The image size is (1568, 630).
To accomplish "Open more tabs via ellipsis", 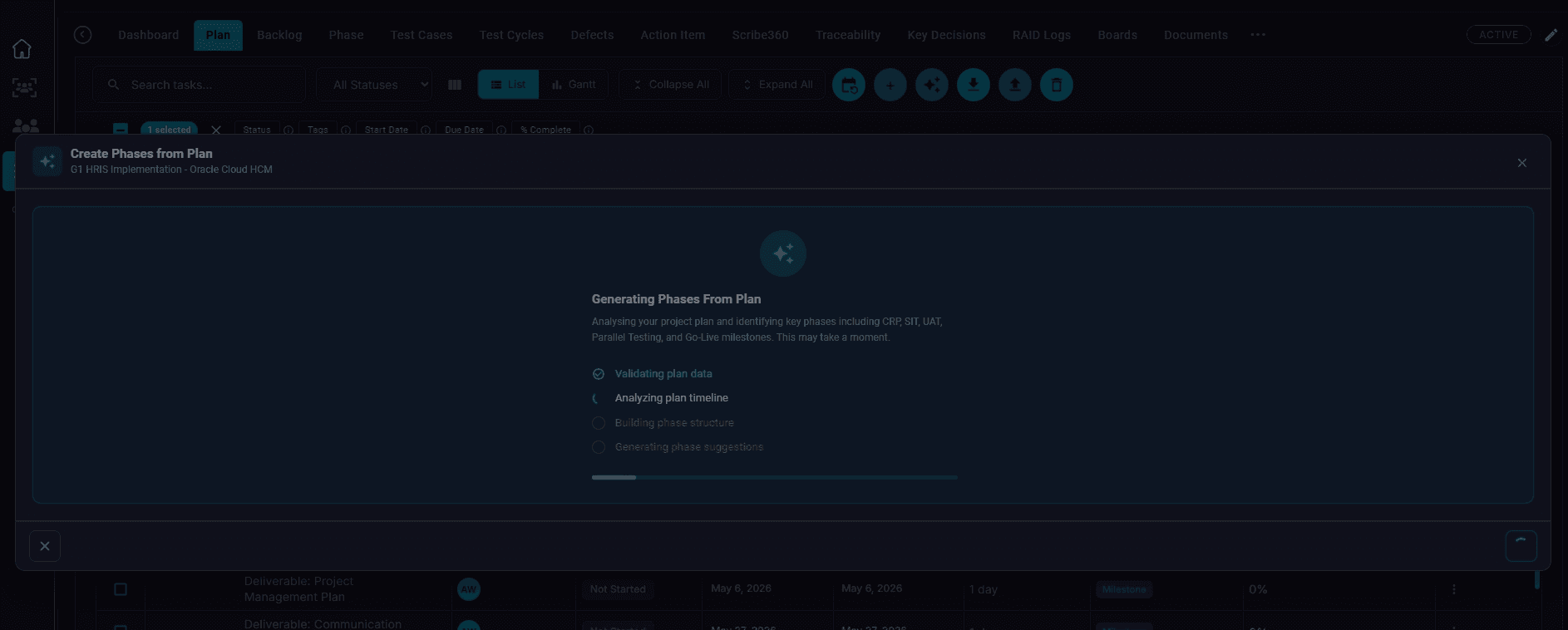I will pyautogui.click(x=1258, y=35).
